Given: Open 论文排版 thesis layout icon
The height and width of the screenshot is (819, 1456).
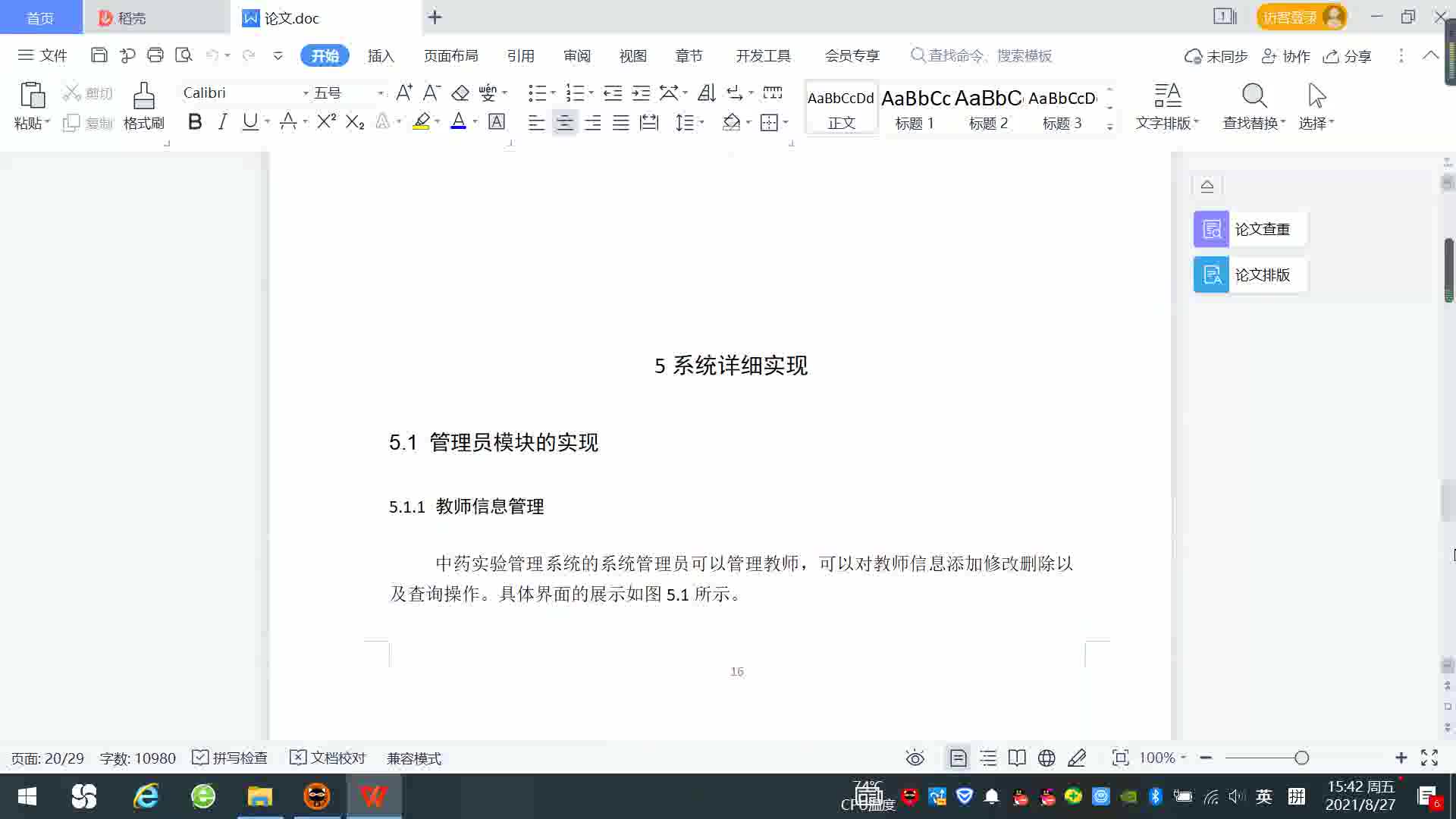Looking at the screenshot, I should click(x=1211, y=275).
